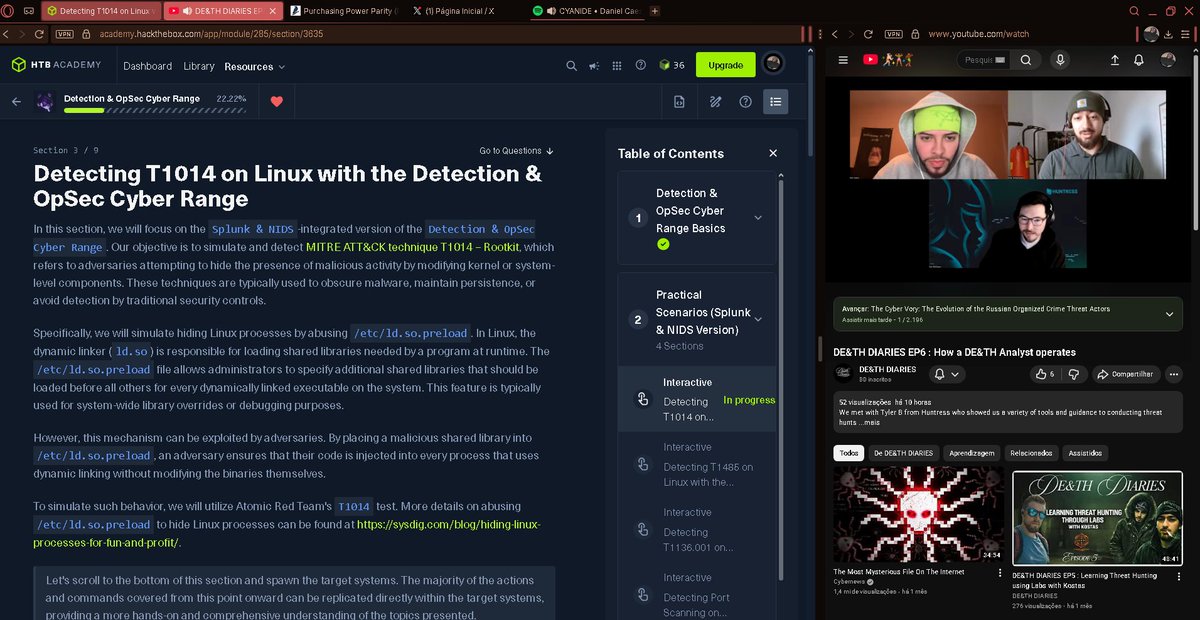Viewport: 1200px width, 620px height.
Task: Switch to Detecting T1014 on Linux tab
Action: point(100,11)
